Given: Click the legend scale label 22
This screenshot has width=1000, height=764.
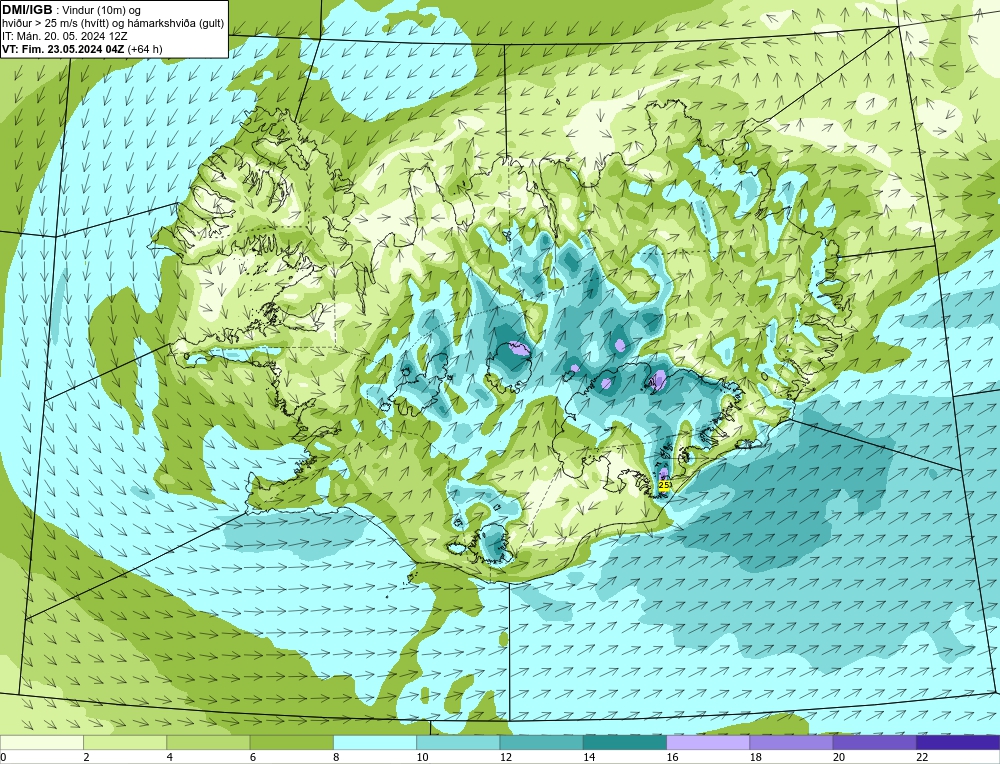Looking at the screenshot, I should click(922, 757).
